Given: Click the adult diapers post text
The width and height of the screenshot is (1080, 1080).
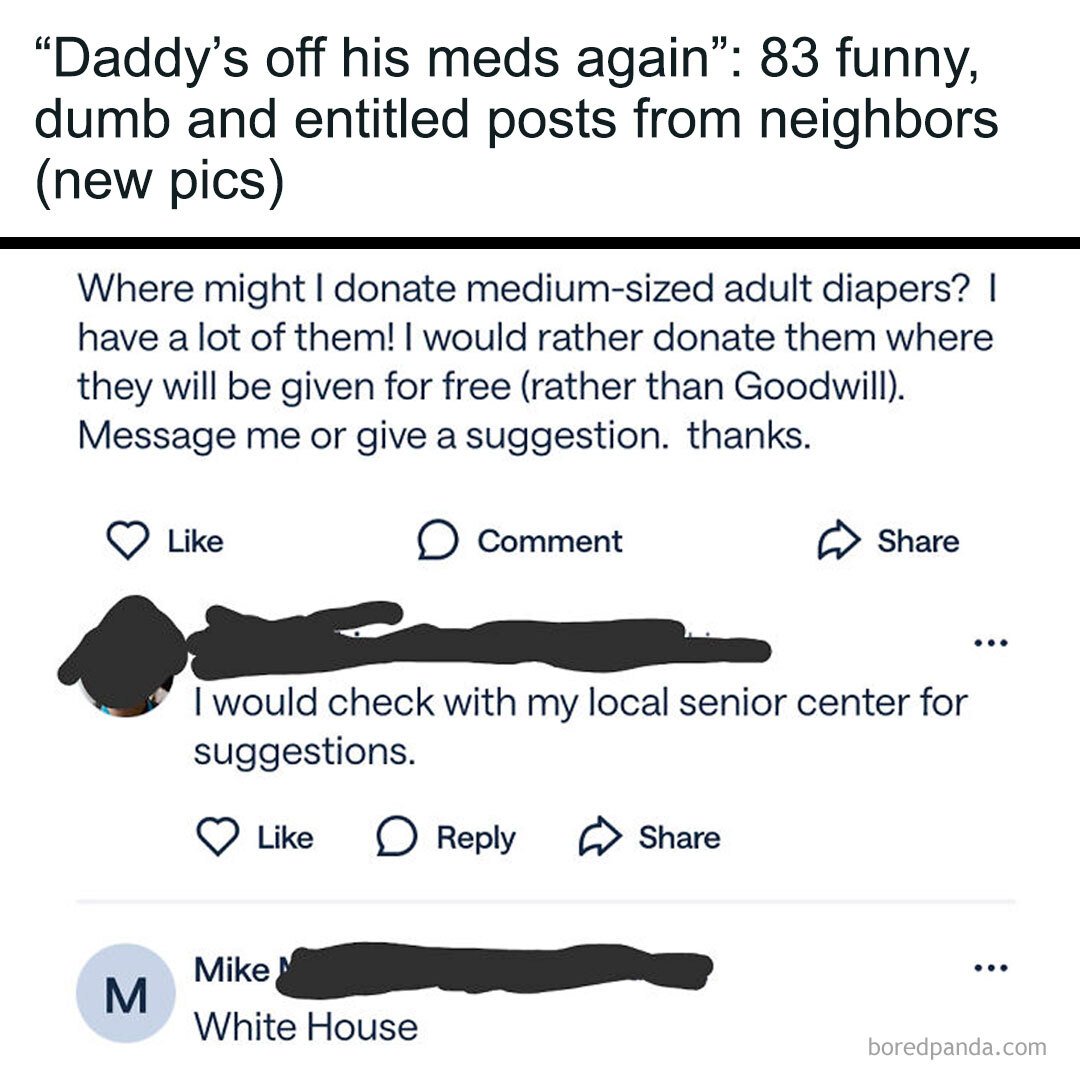Looking at the screenshot, I should tap(535, 362).
